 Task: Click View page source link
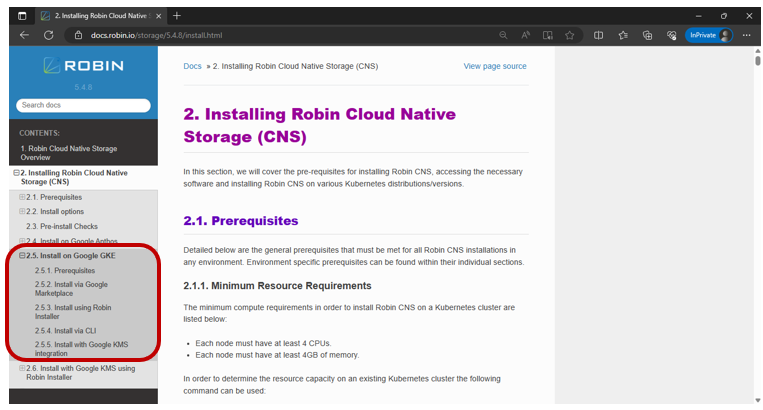pos(495,66)
